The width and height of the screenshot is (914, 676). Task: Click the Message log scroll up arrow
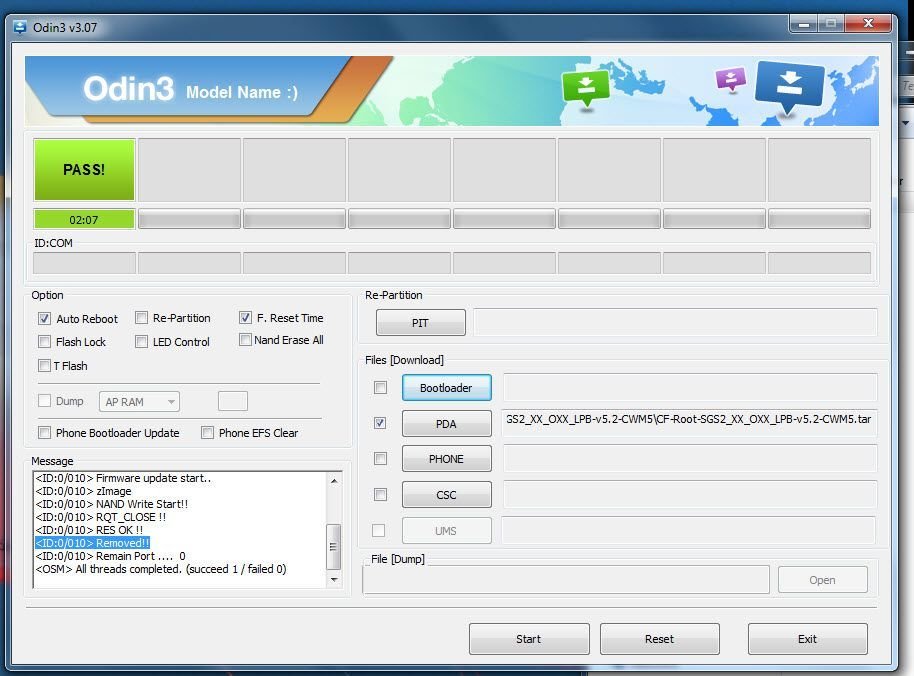pyautogui.click(x=334, y=481)
